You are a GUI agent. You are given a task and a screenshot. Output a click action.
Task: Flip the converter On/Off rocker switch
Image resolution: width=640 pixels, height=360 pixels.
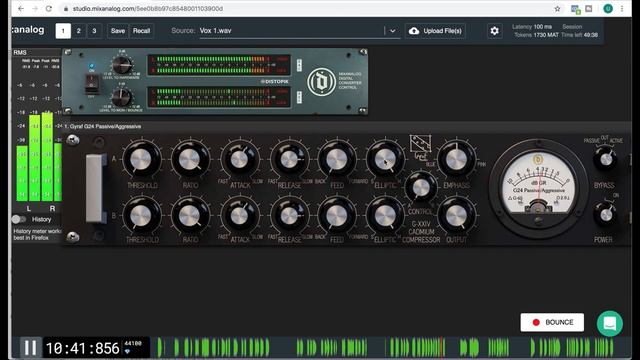coord(92,84)
